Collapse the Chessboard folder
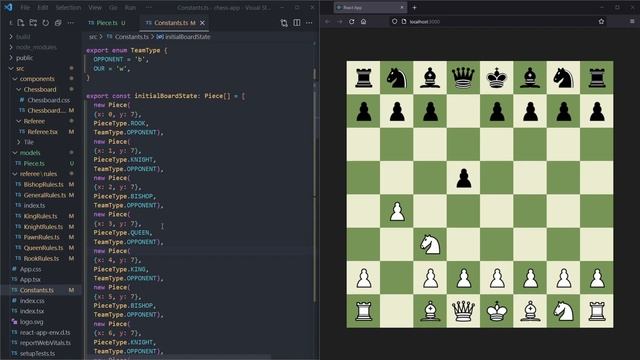This screenshot has width=640, height=360. point(41,89)
